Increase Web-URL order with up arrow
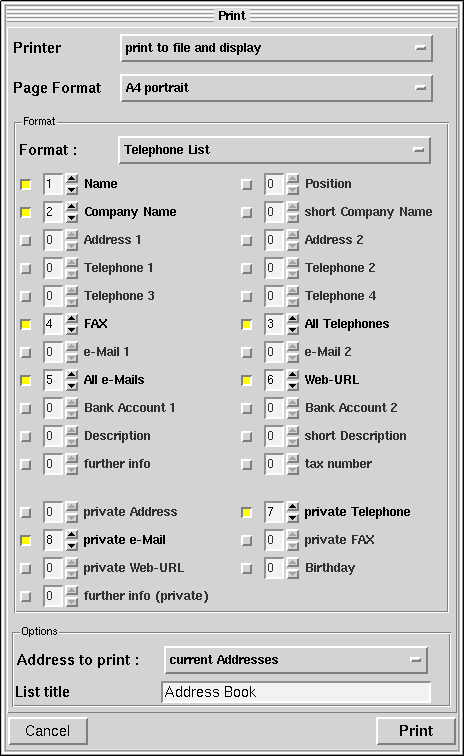This screenshot has width=464, height=756. point(293,375)
